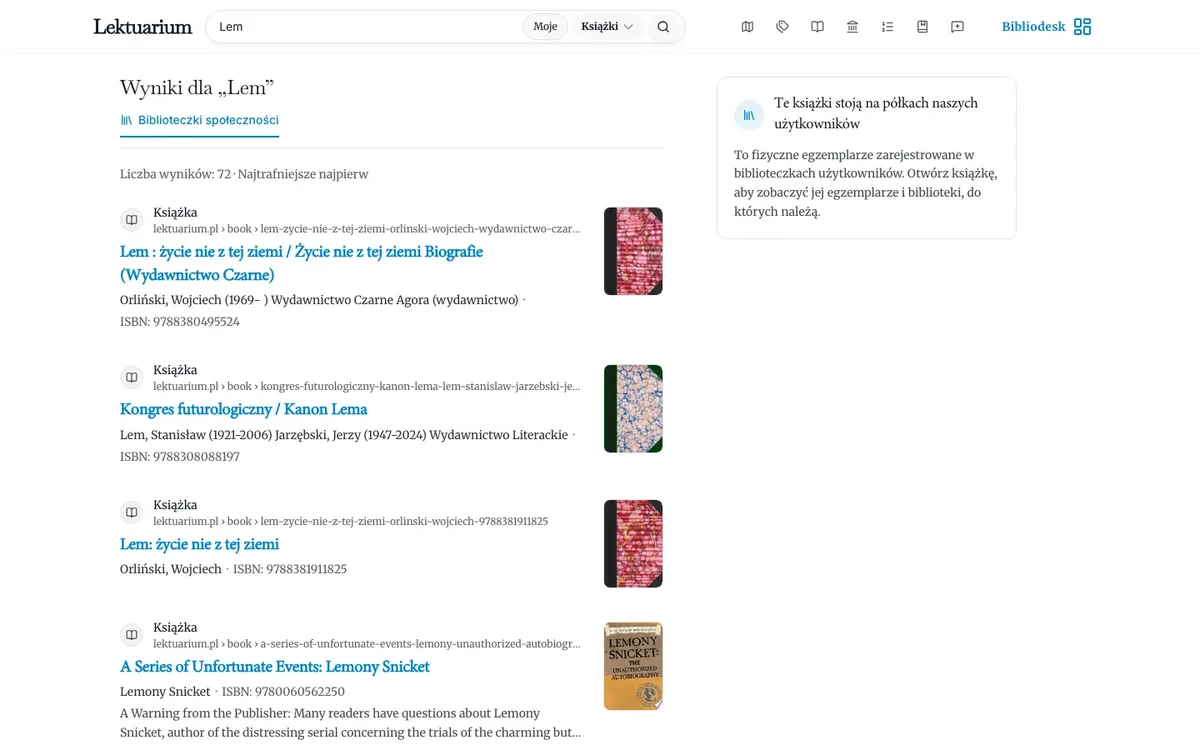Open the short-titled "Lem: życie nie z tej ziemi" result
Image resolution: width=1200 pixels, height=750 pixels.
click(x=199, y=544)
